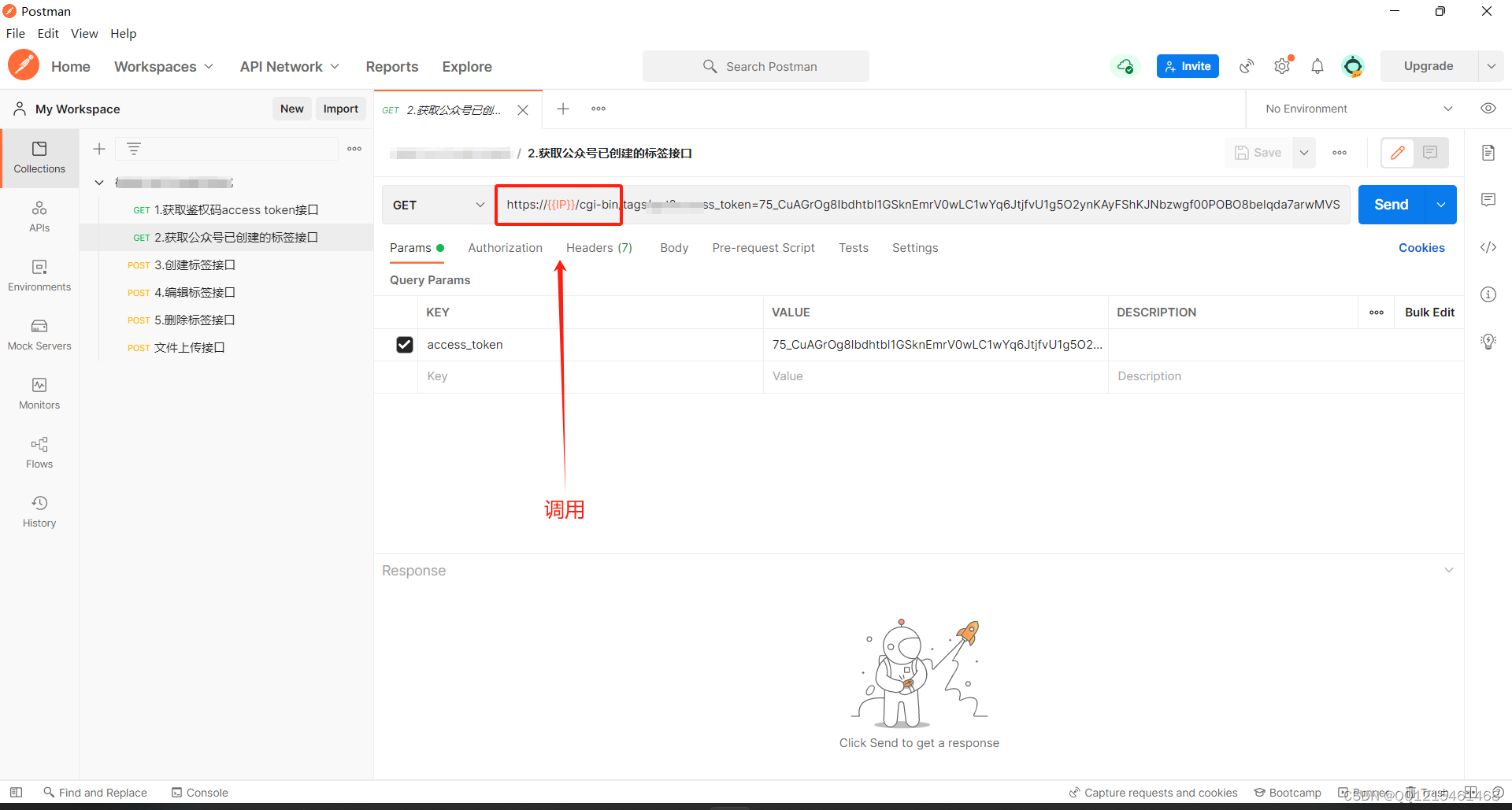Click the Invite button
The width and height of the screenshot is (1512, 810).
tap(1188, 66)
